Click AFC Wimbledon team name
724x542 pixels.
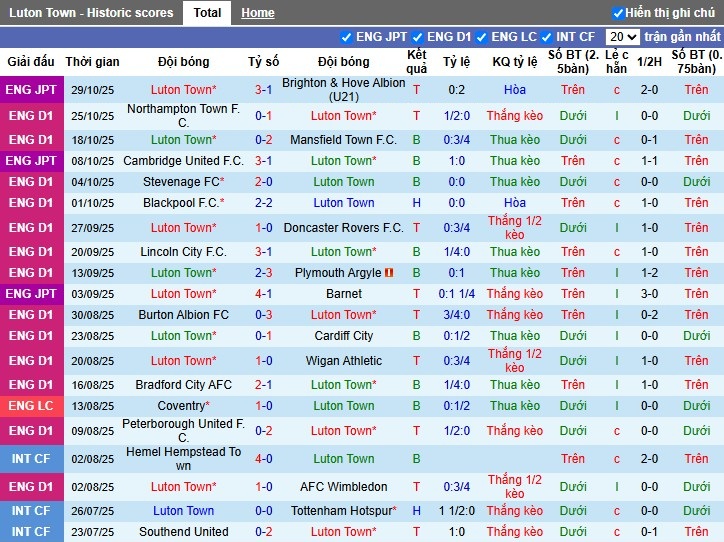pos(344,487)
